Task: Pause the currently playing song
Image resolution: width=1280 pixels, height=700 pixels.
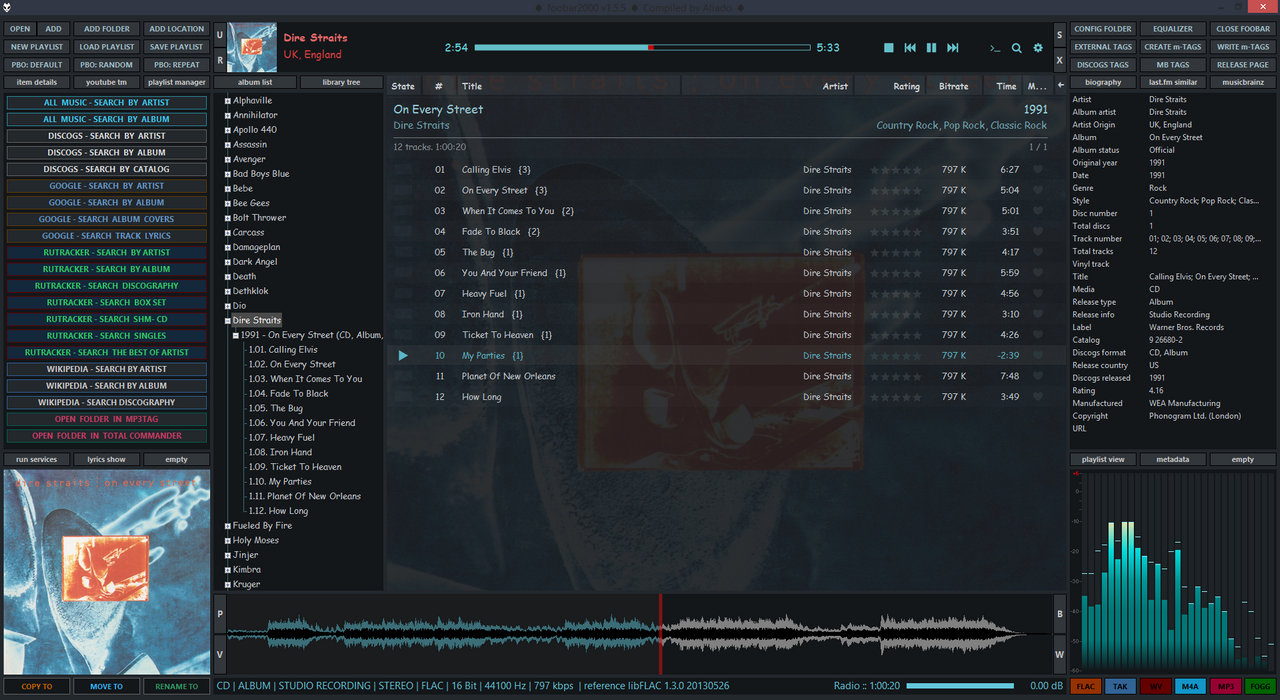Action: (x=931, y=48)
